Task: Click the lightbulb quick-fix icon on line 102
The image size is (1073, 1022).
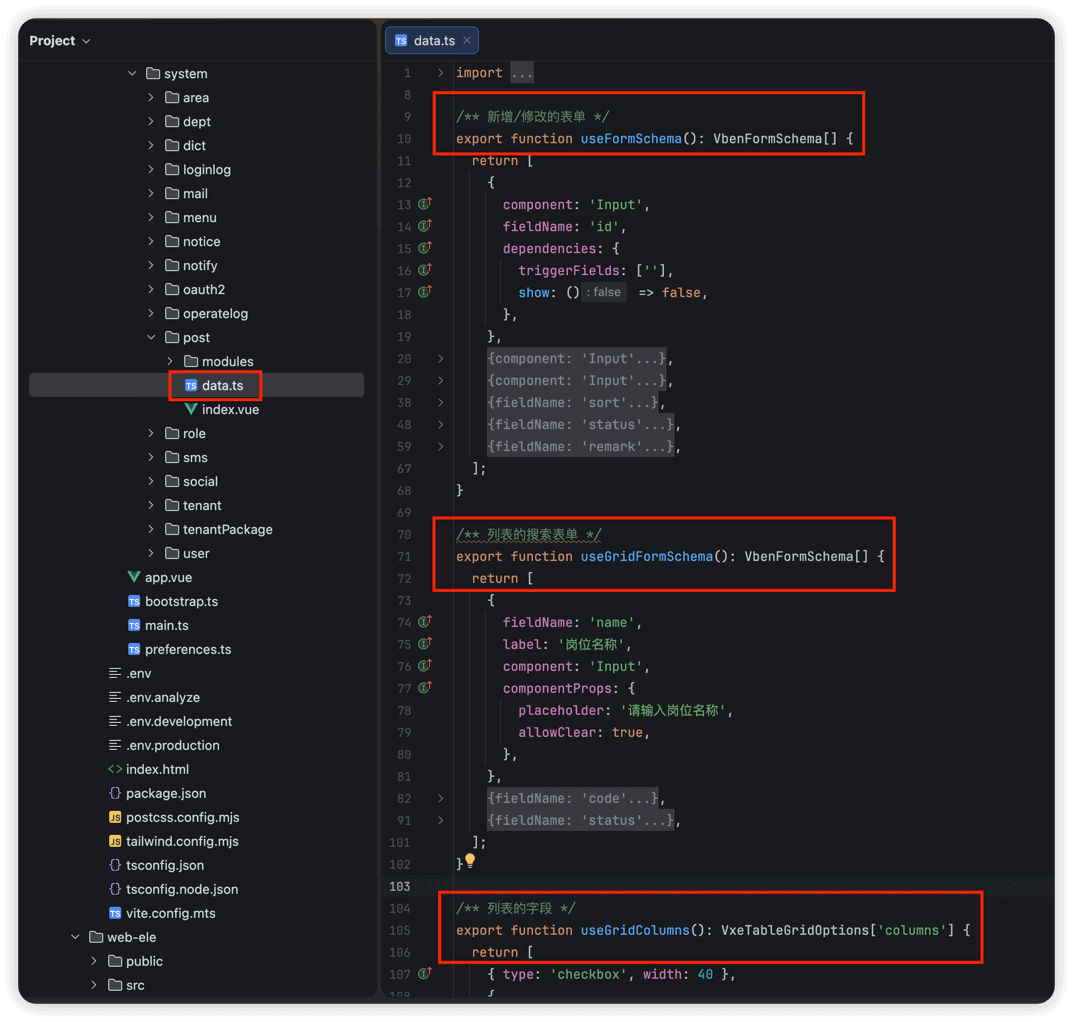Action: 470,861
